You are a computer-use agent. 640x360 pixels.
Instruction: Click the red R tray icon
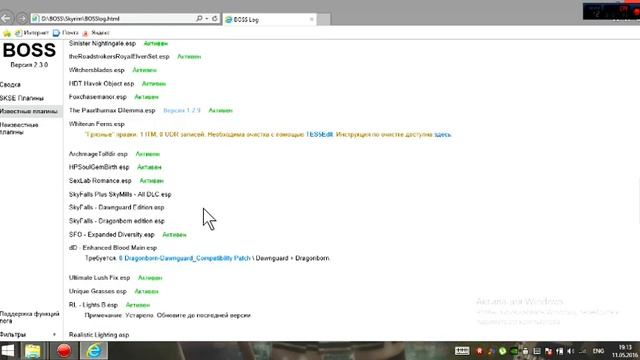click(x=480, y=351)
